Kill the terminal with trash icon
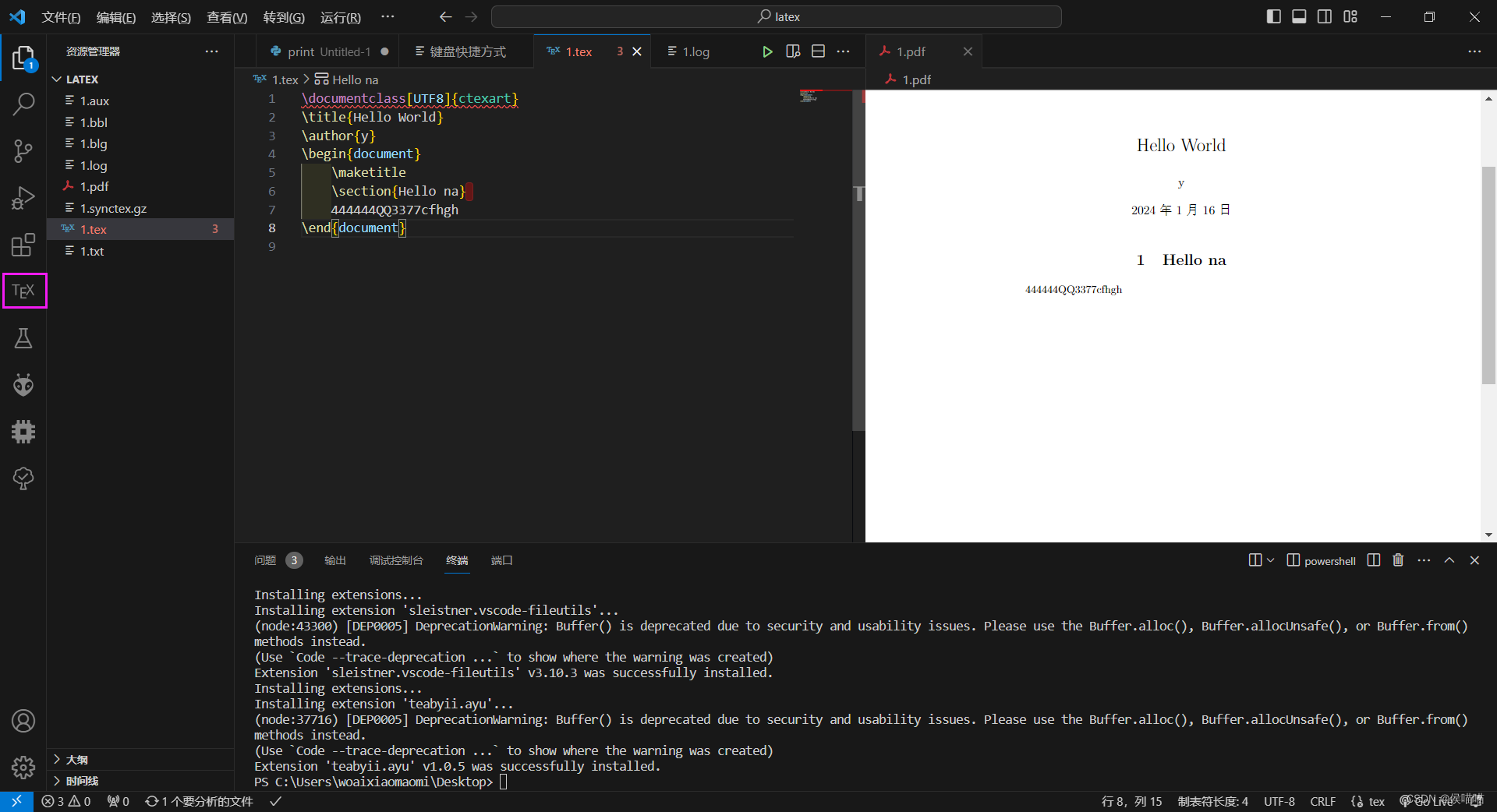 pyautogui.click(x=1396, y=560)
